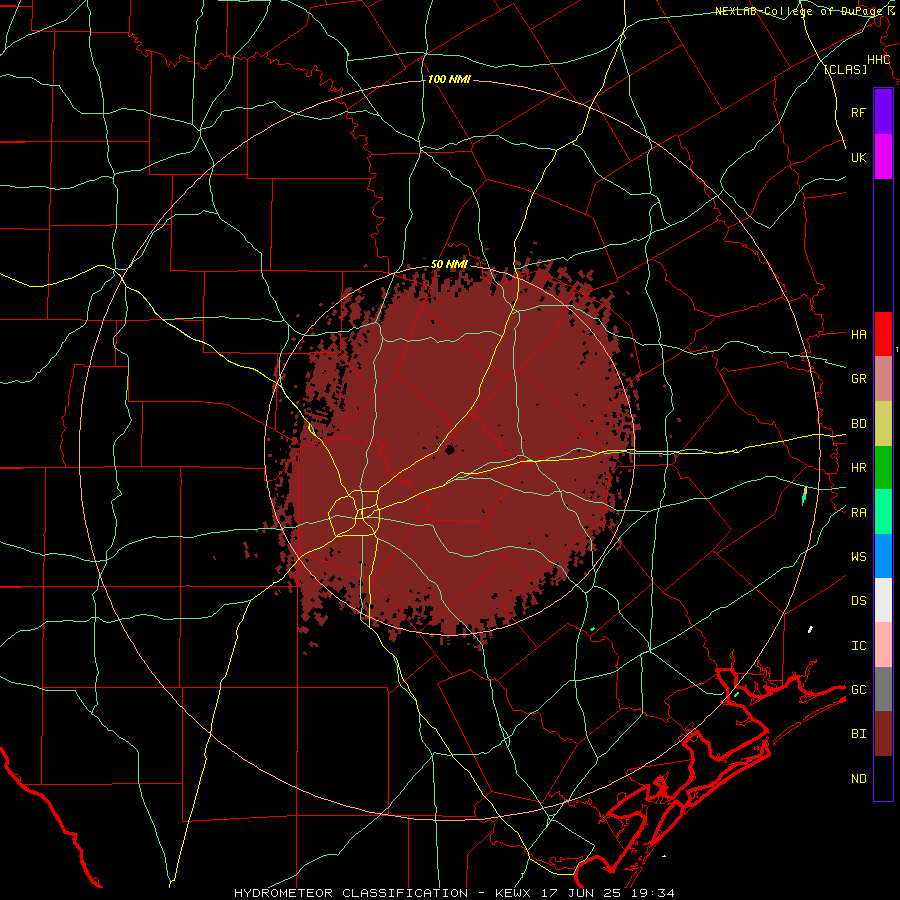Select the bright red HA legend swatch

pyautogui.click(x=883, y=334)
